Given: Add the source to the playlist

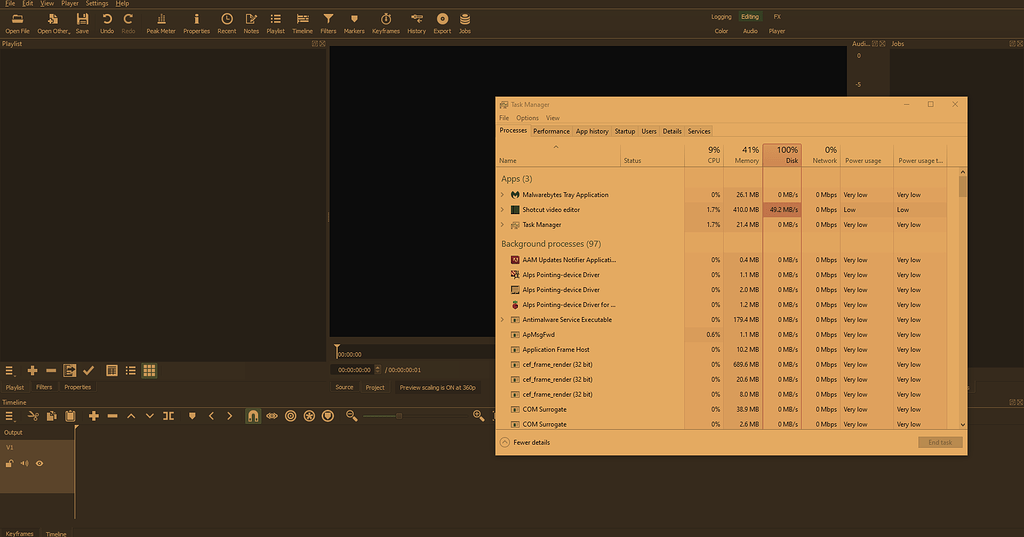Looking at the screenshot, I should [32, 370].
